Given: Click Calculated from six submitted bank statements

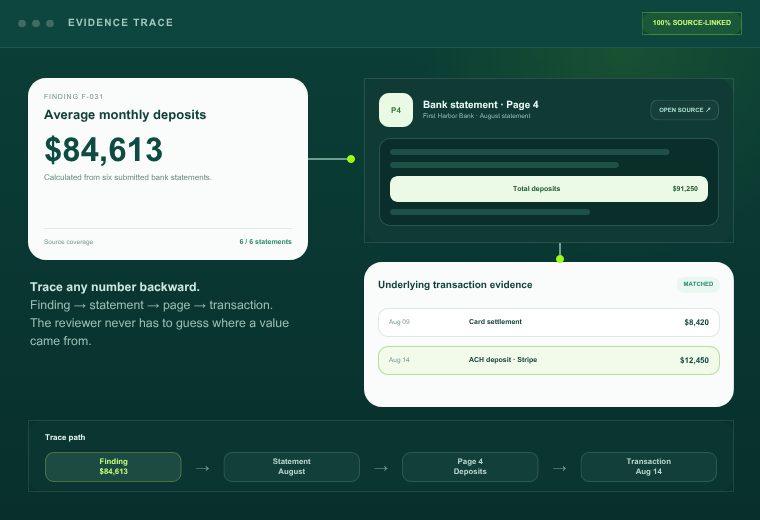Looking at the screenshot, I should [127, 177].
